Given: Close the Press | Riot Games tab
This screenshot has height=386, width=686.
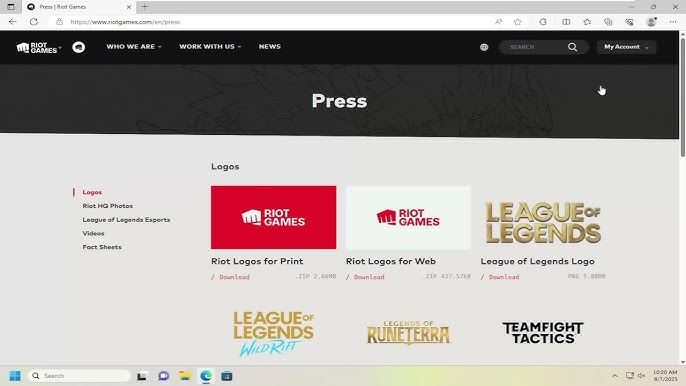Looking at the screenshot, I should tap(129, 7).
